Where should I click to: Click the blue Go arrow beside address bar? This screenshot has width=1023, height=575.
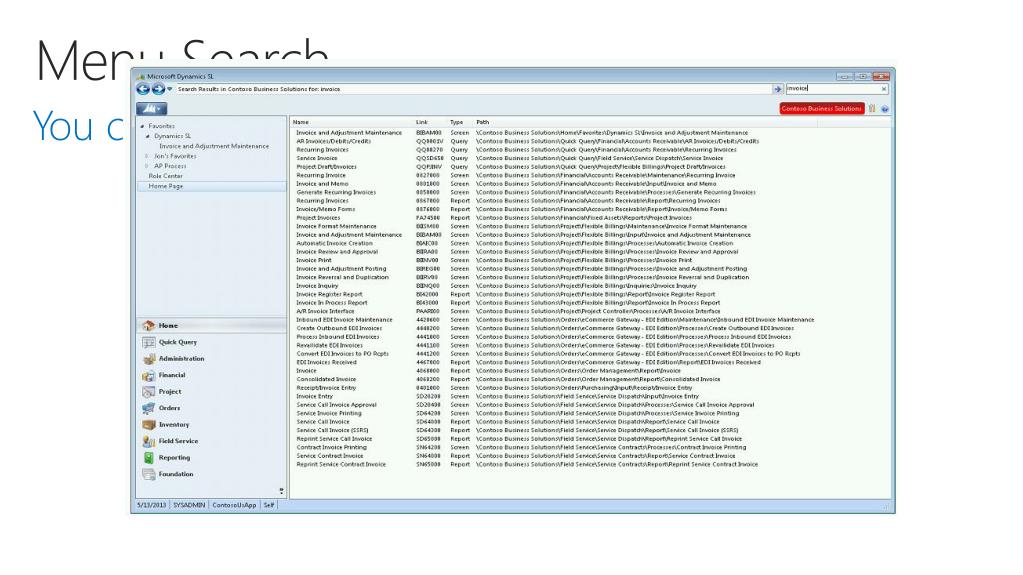tap(777, 89)
